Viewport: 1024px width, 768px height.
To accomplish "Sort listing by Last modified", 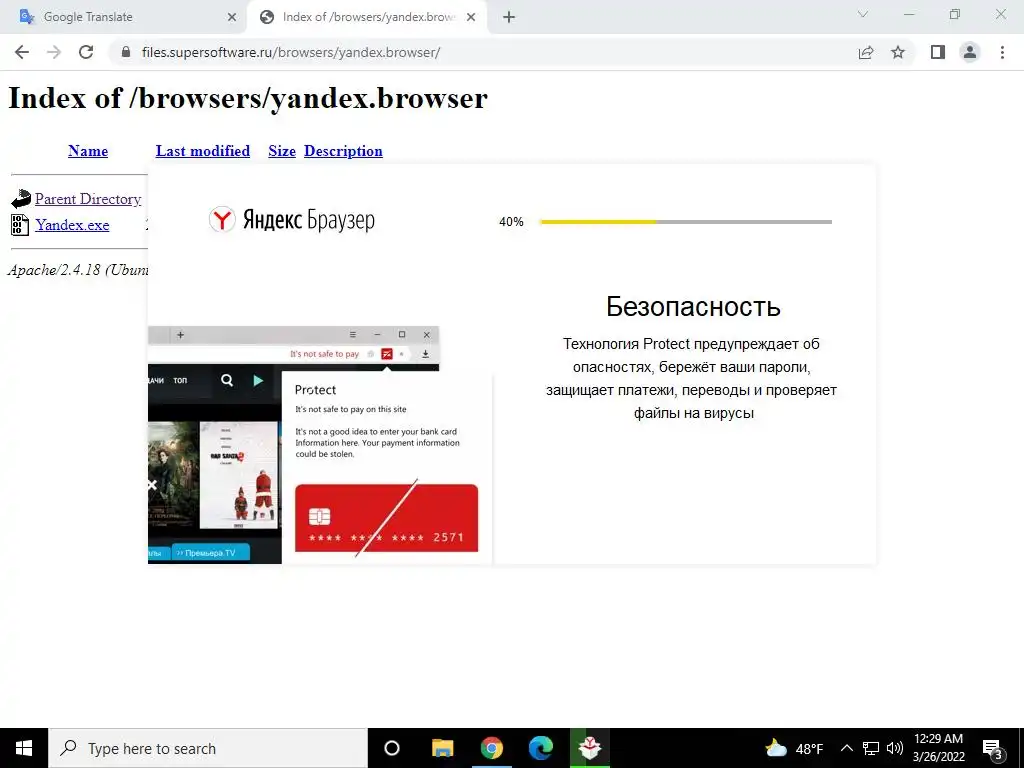I will click(x=202, y=151).
